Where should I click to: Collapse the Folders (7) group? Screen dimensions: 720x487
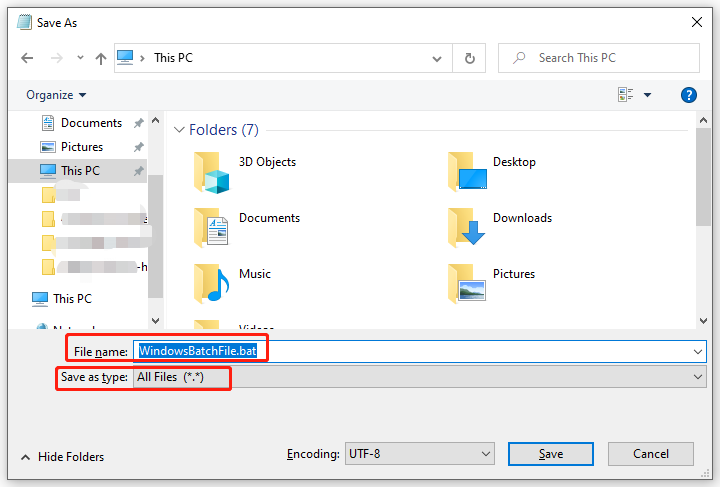click(180, 130)
